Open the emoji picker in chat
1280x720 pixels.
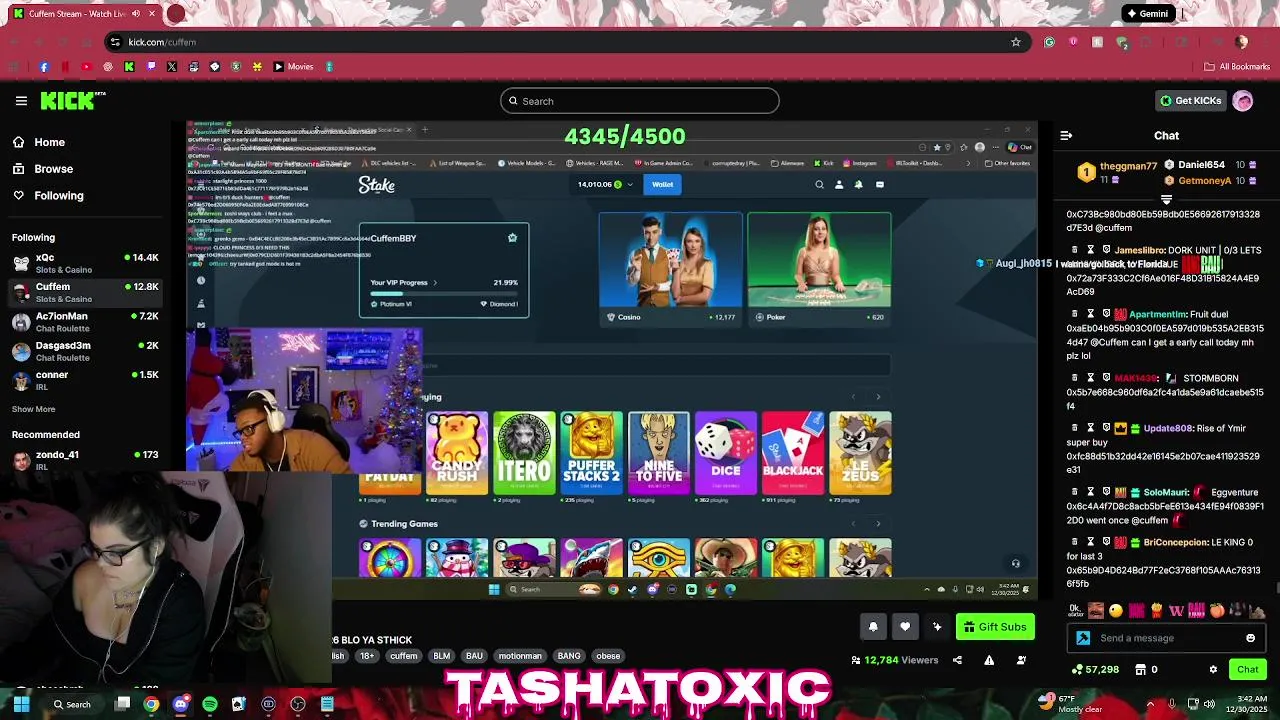1250,638
